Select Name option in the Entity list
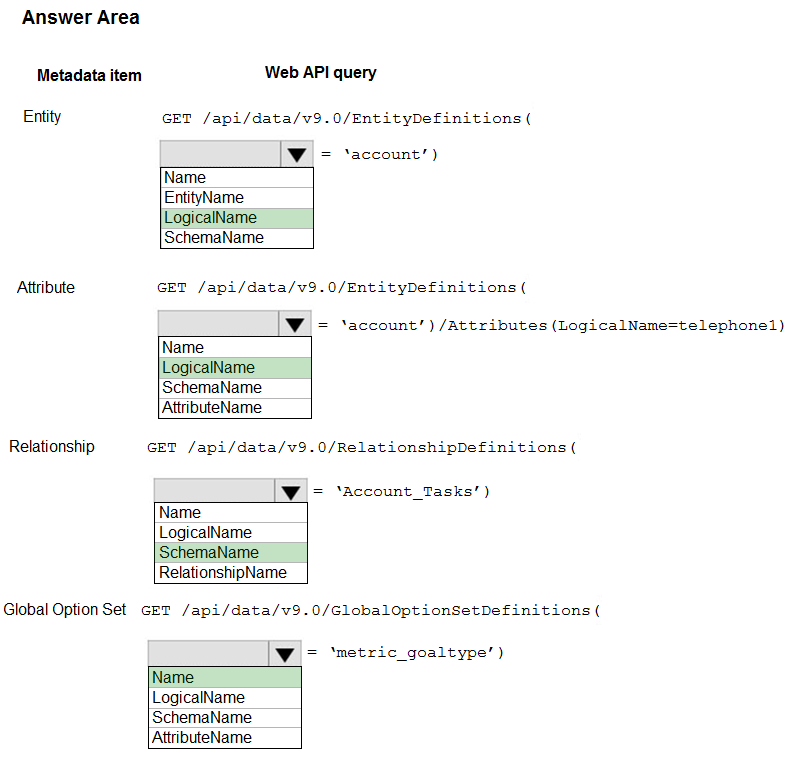Screen dimensions: 791x763 (237, 178)
